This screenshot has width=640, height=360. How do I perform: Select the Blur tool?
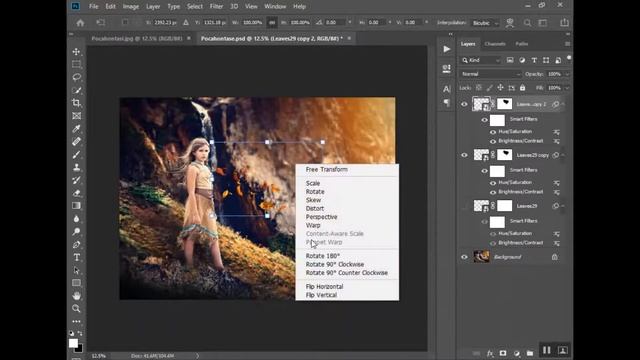pyautogui.click(x=76, y=219)
